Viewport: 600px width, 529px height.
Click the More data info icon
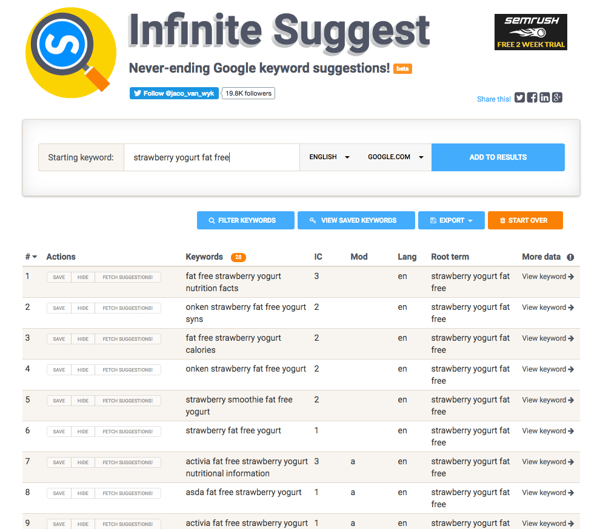(x=571, y=257)
